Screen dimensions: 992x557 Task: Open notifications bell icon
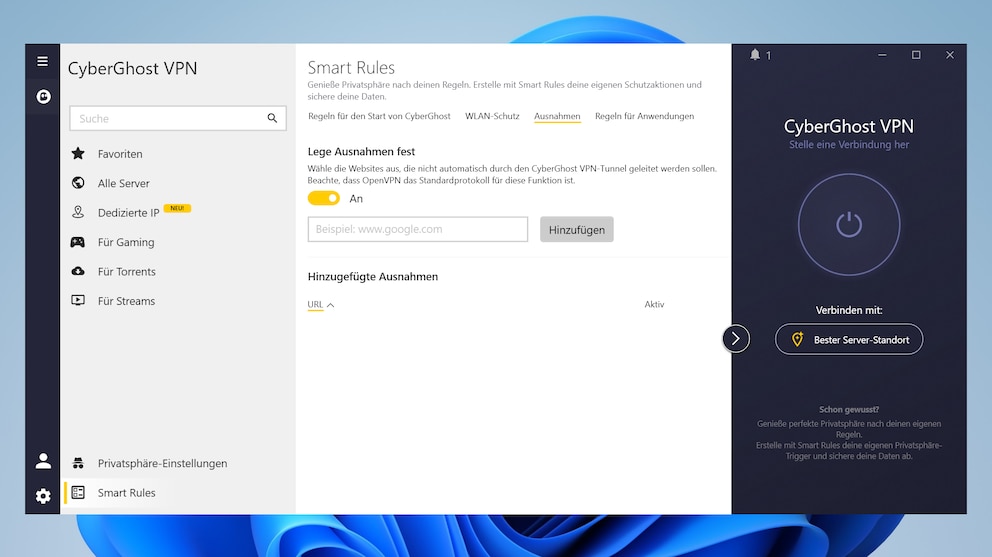pos(755,55)
